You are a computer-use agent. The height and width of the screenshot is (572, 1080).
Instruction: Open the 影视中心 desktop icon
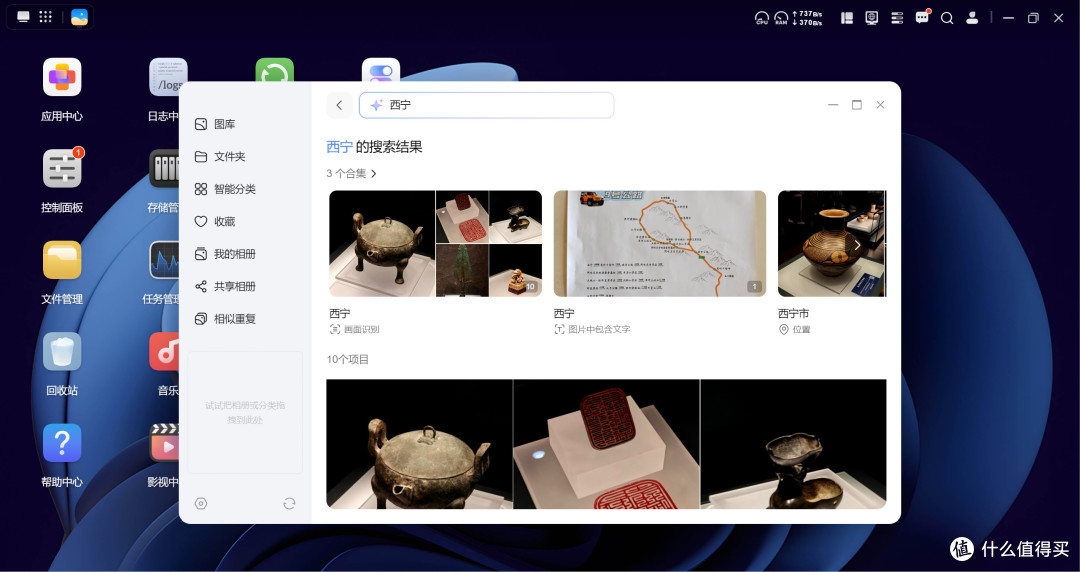tap(165, 443)
